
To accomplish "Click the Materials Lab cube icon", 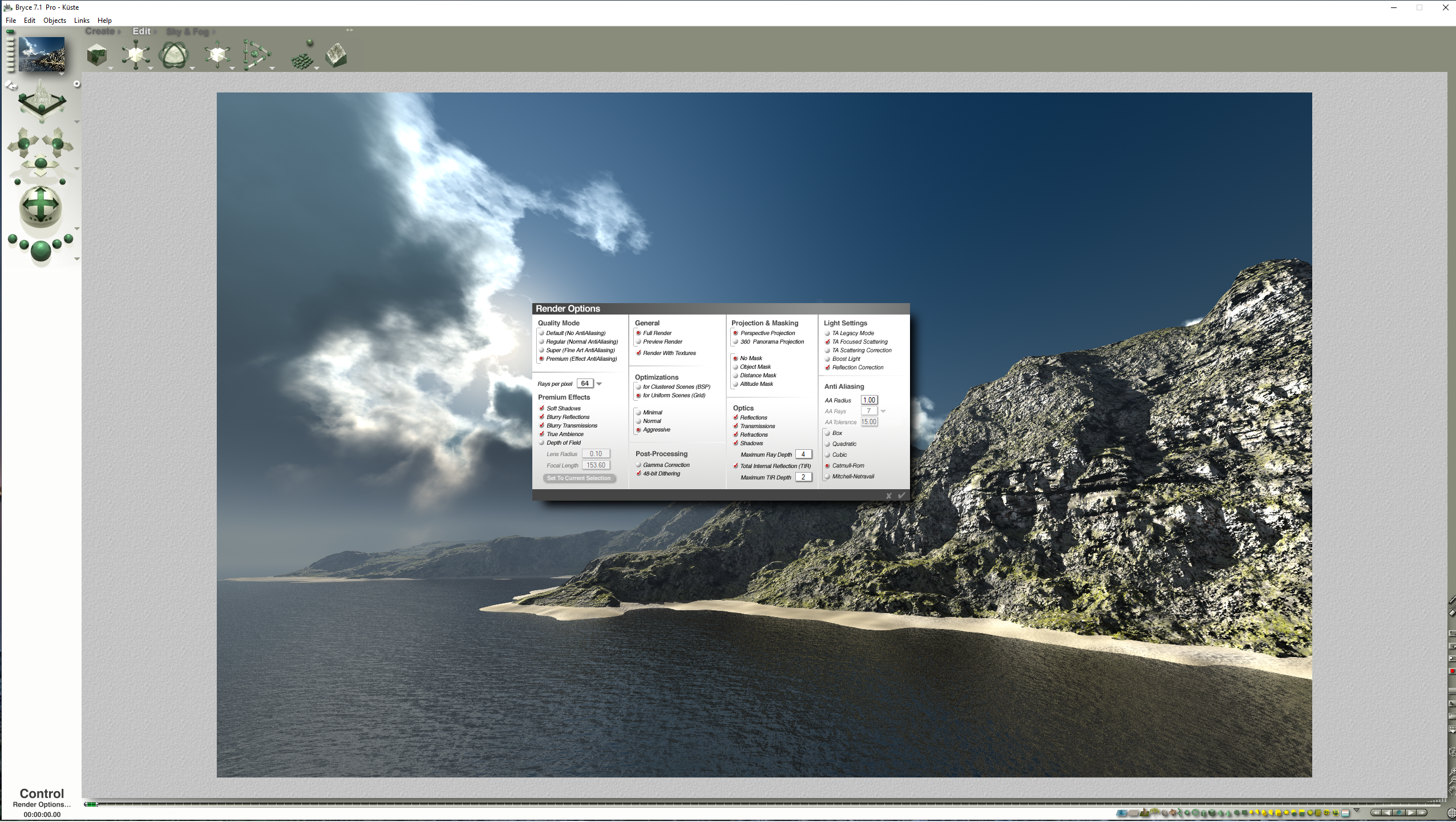I will (97, 55).
